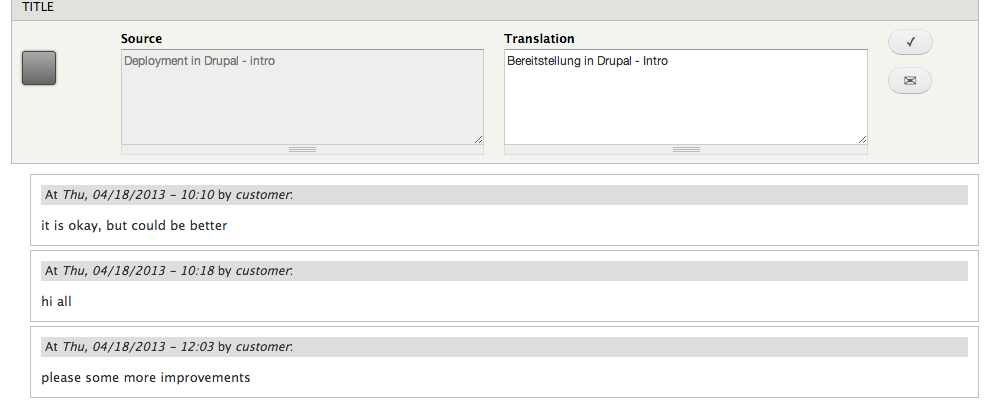Click the Source field label

141,39
